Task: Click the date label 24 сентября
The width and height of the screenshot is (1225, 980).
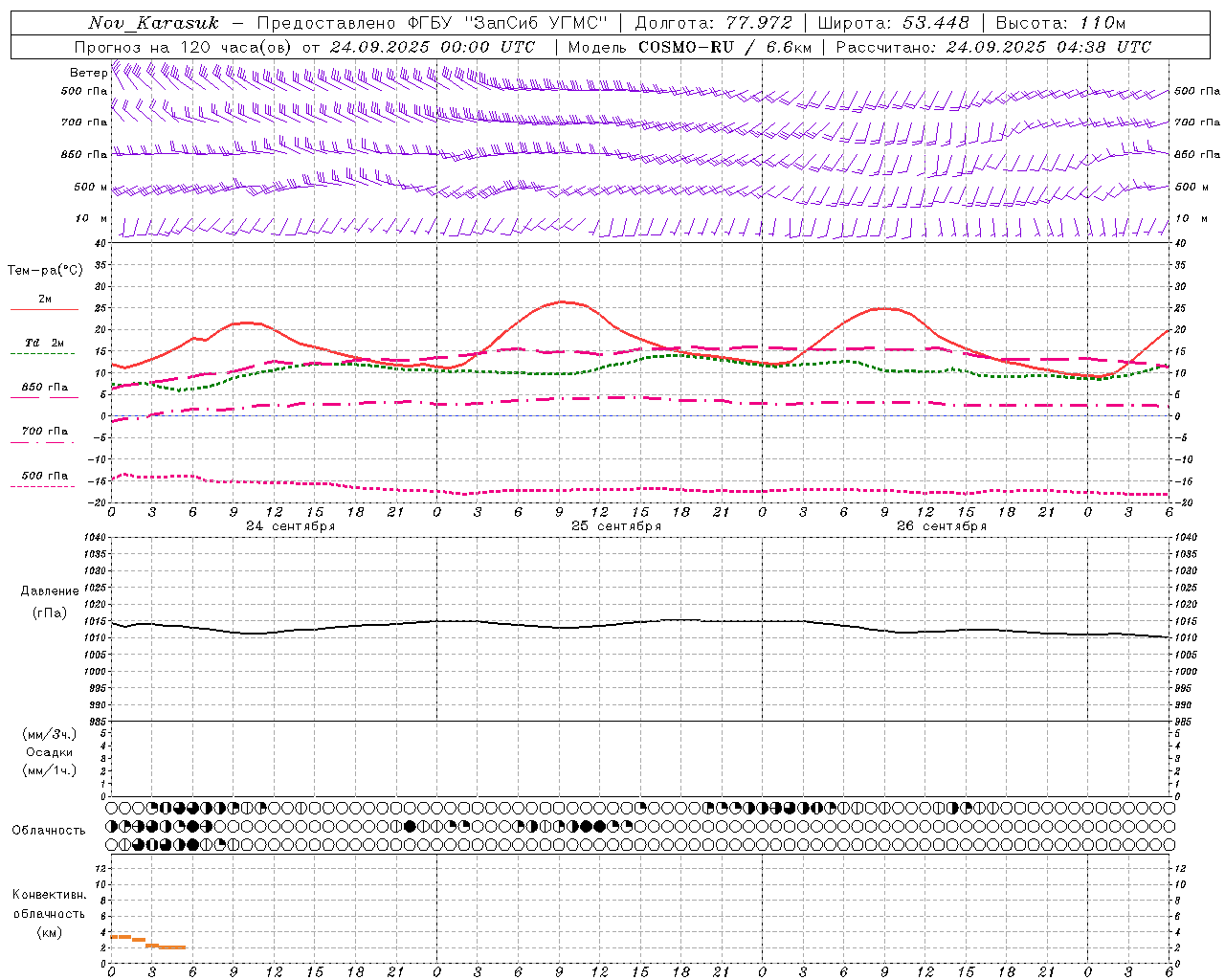Action: pos(291,526)
